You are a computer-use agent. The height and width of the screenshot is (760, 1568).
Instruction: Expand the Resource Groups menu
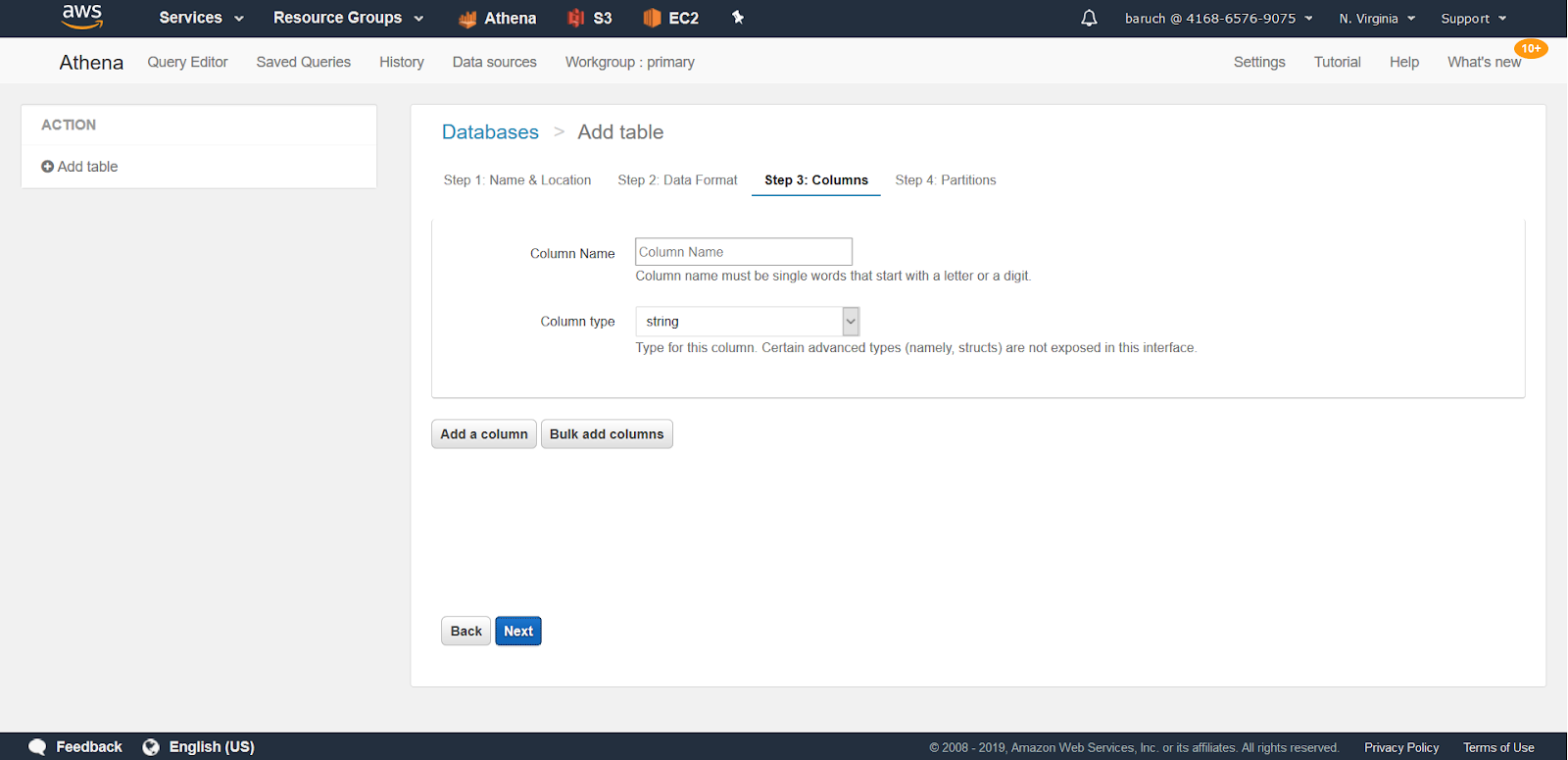coord(348,18)
